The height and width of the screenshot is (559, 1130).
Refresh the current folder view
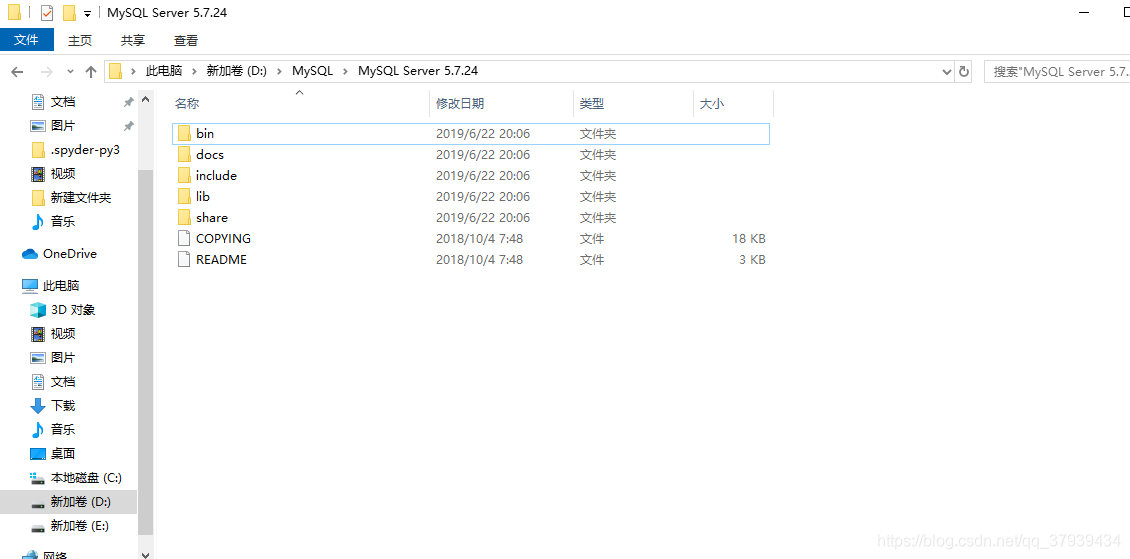point(964,71)
